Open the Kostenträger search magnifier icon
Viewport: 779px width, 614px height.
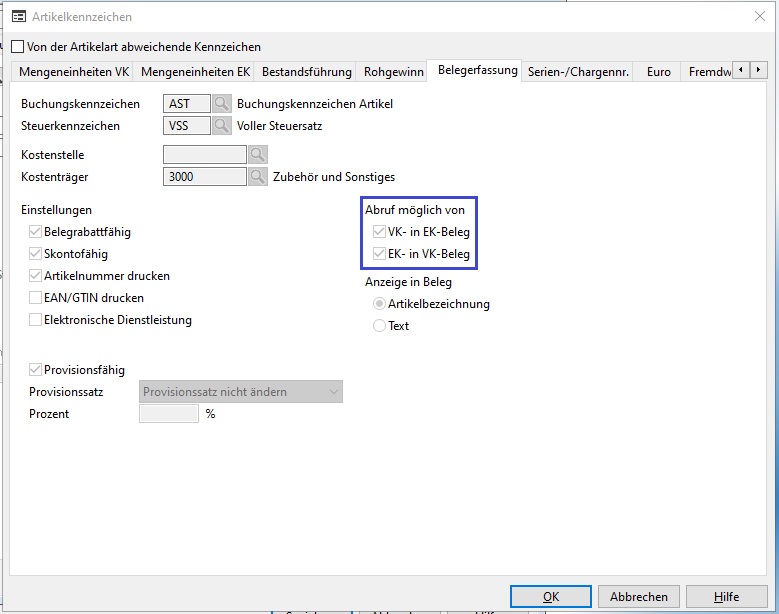tap(258, 177)
